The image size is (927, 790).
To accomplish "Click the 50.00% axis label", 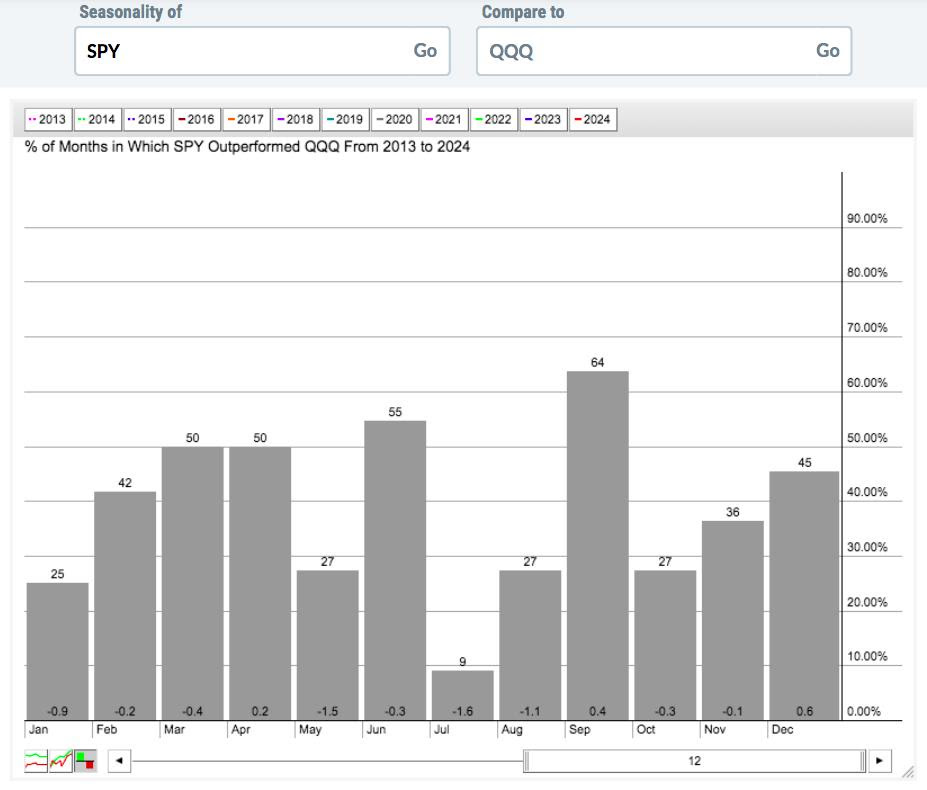I will (867, 438).
